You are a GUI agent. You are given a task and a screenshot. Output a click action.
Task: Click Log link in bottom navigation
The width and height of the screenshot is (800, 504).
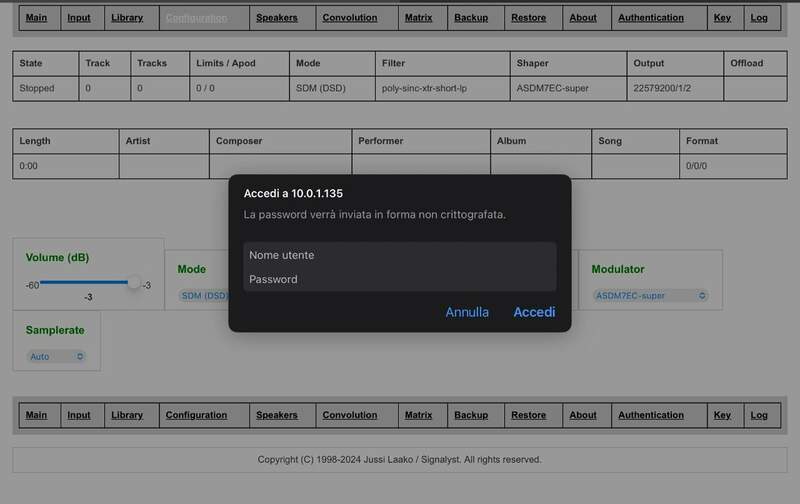pos(759,415)
